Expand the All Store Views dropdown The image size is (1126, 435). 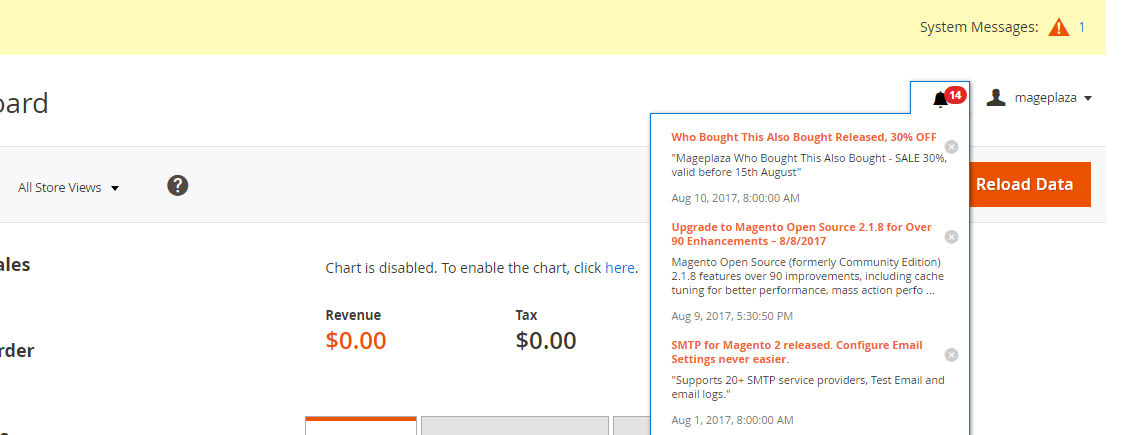(68, 187)
